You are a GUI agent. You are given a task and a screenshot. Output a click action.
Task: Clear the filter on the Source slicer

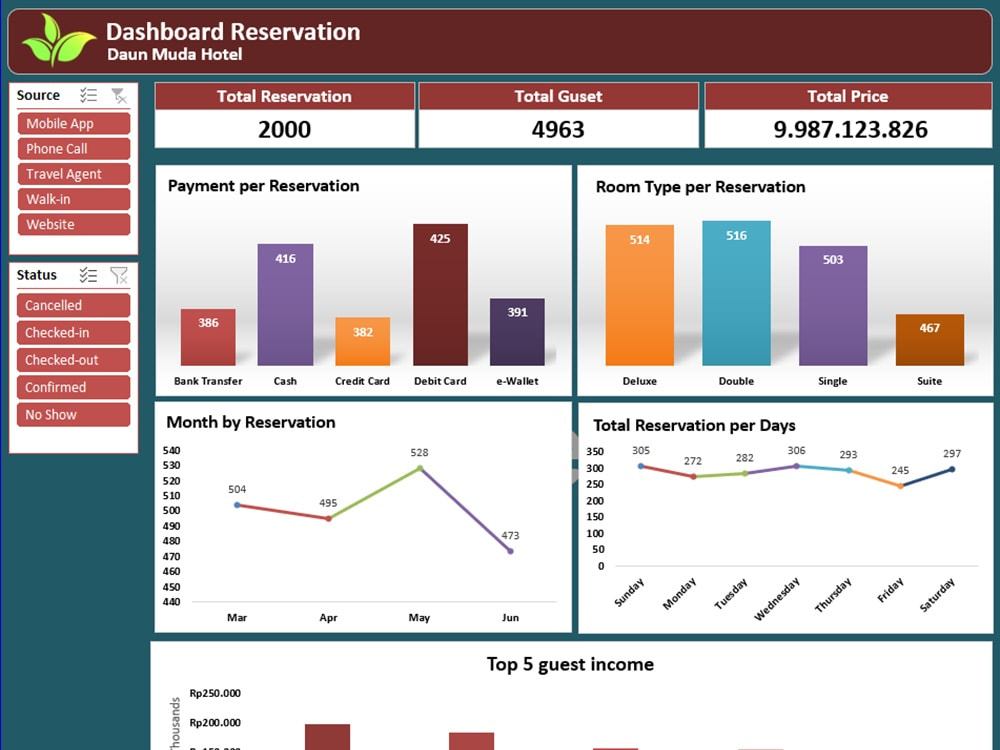(x=119, y=96)
